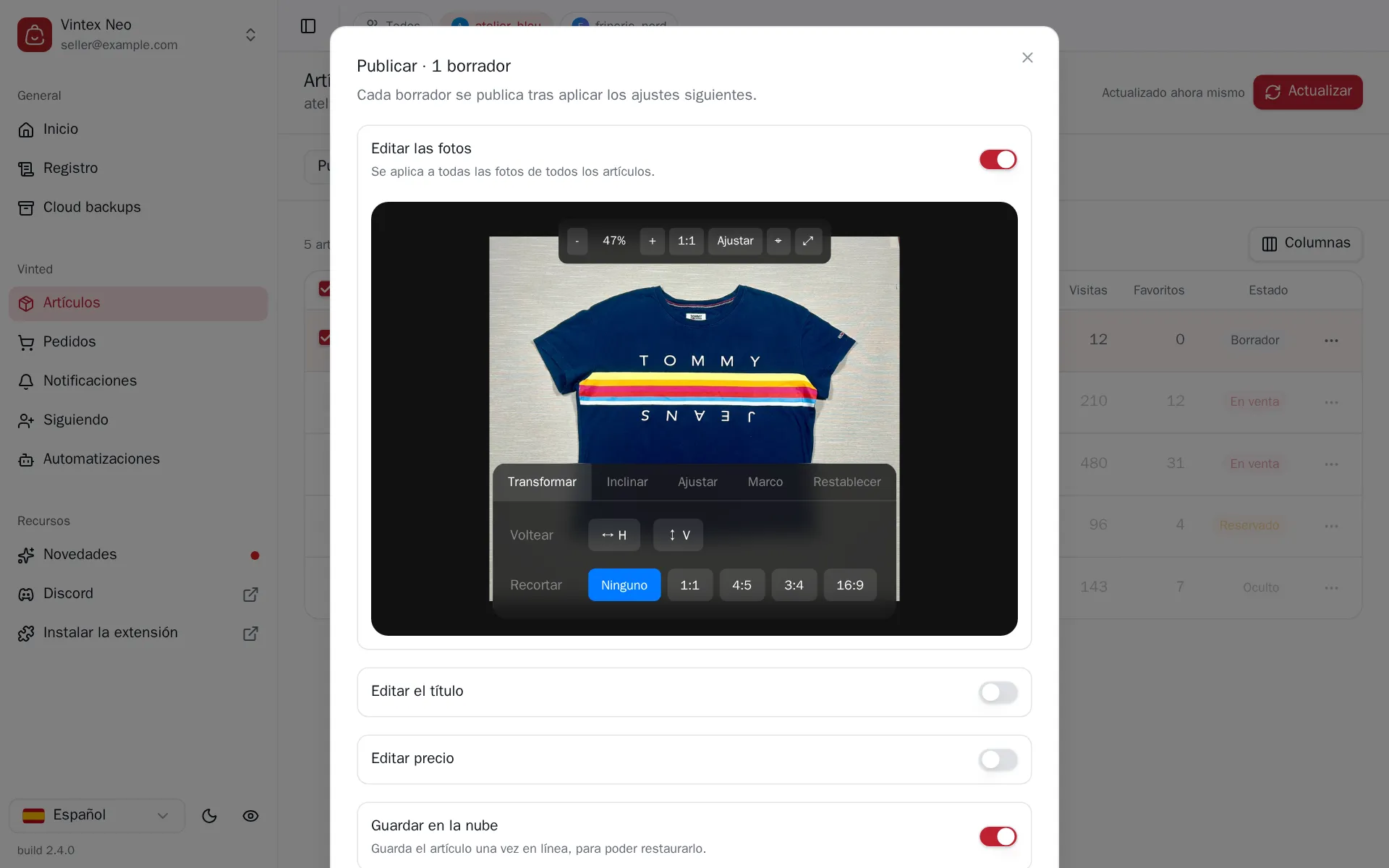1389x868 pixels.
Task: Click the 47% zoom level readout
Action: (614, 241)
